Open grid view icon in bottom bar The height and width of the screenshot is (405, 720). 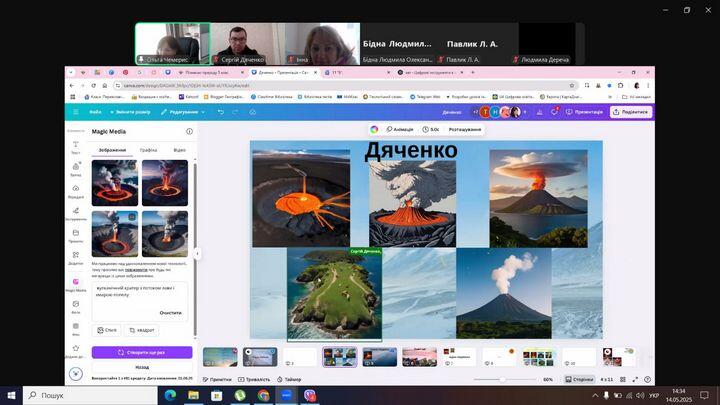(623, 379)
